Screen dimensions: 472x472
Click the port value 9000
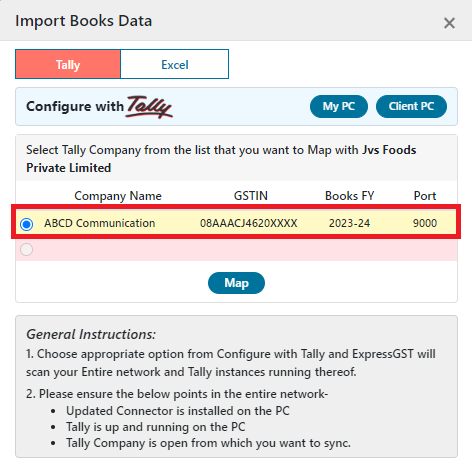tap(425, 223)
